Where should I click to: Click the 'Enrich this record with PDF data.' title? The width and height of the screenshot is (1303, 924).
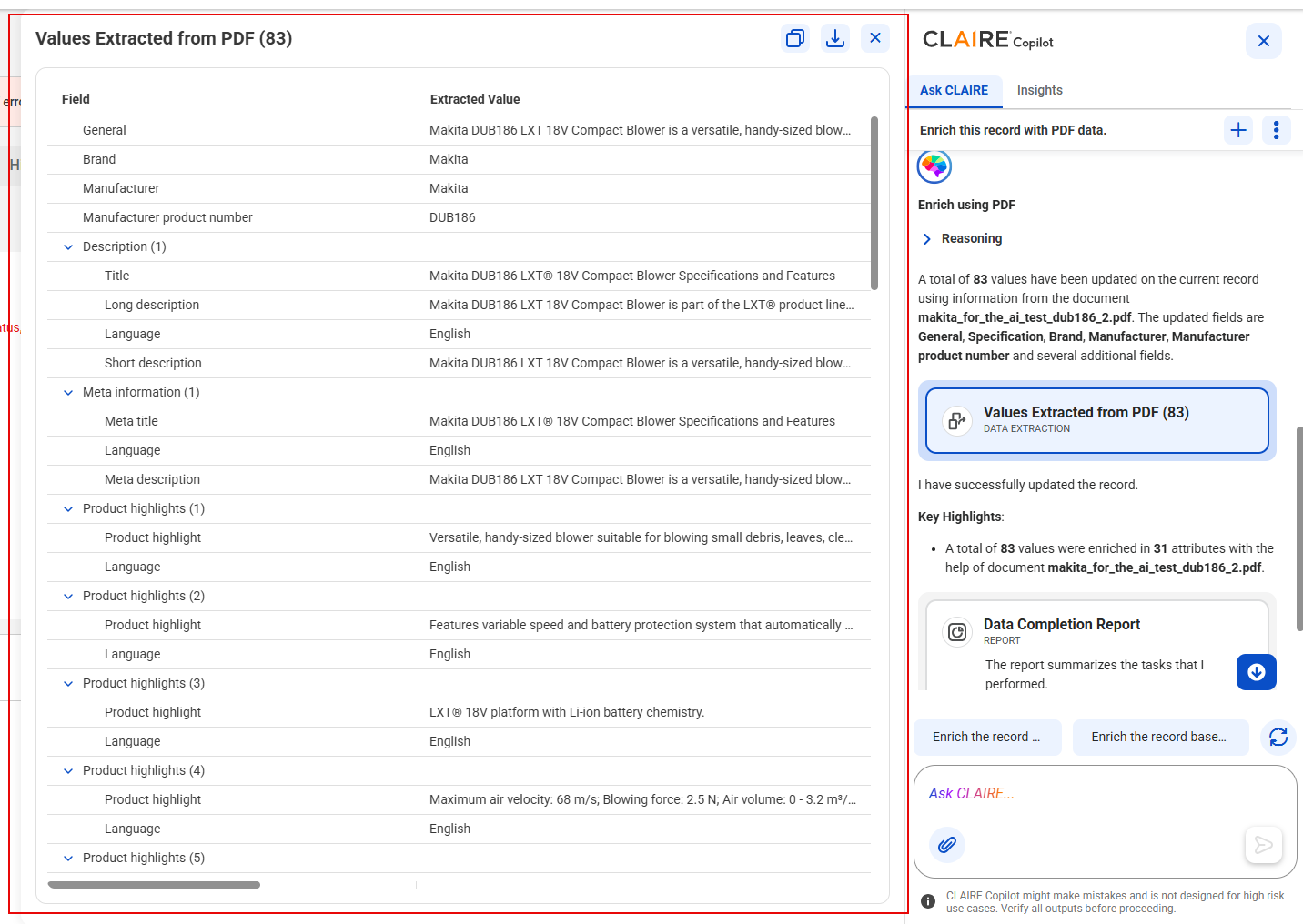[x=1013, y=130]
